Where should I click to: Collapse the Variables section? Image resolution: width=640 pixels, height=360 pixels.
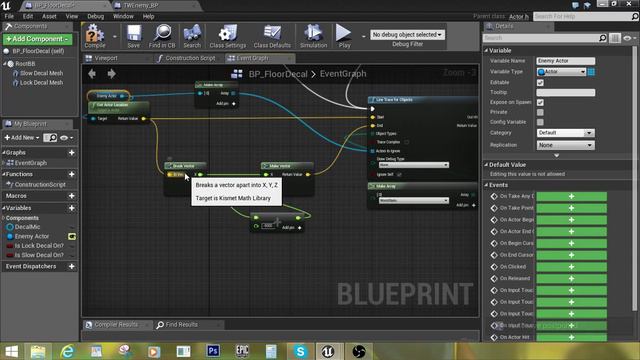(4, 208)
